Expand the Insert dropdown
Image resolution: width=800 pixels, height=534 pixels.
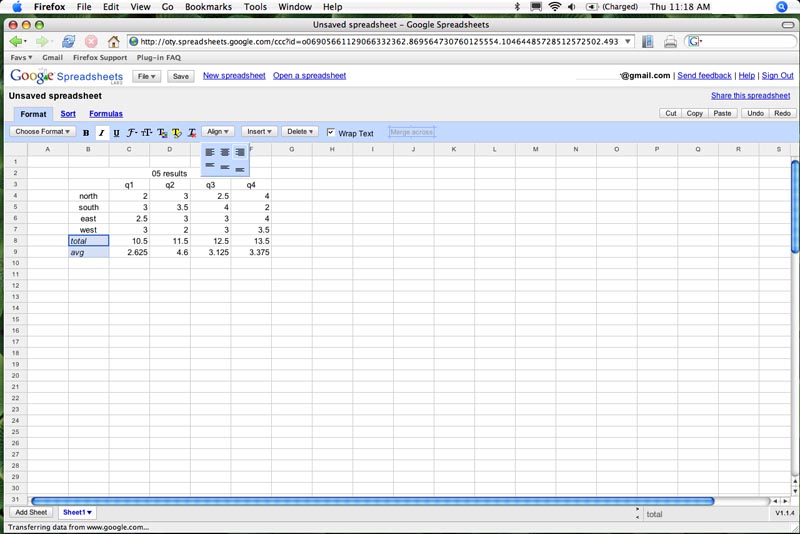pyautogui.click(x=259, y=132)
